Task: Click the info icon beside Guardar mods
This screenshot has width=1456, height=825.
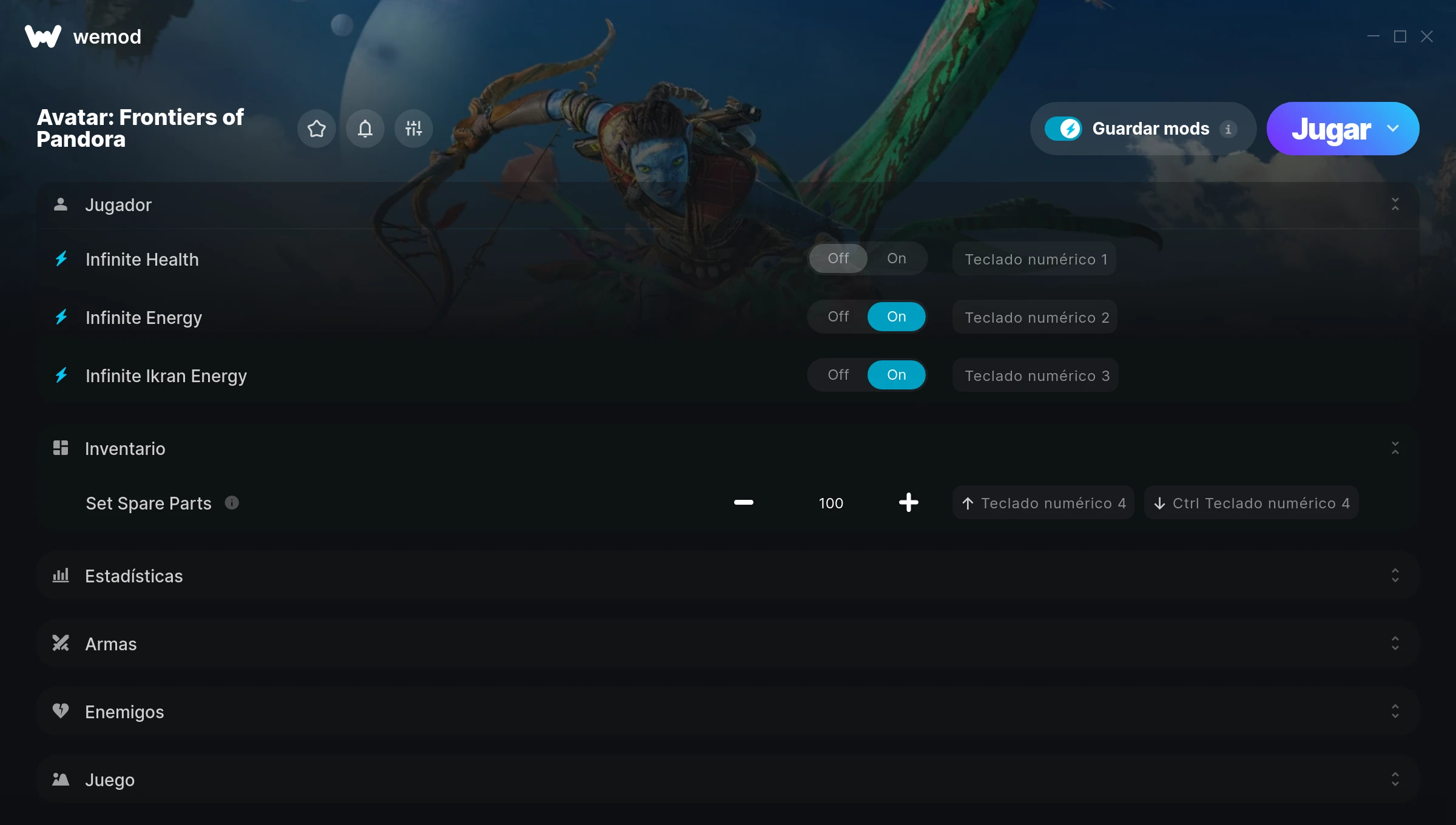Action: [x=1228, y=129]
